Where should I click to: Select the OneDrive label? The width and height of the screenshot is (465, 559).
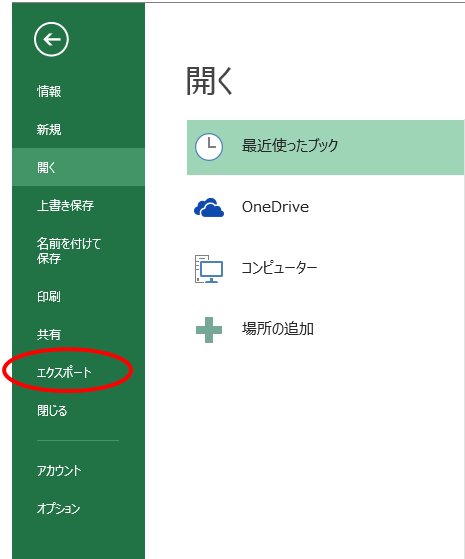coord(275,207)
